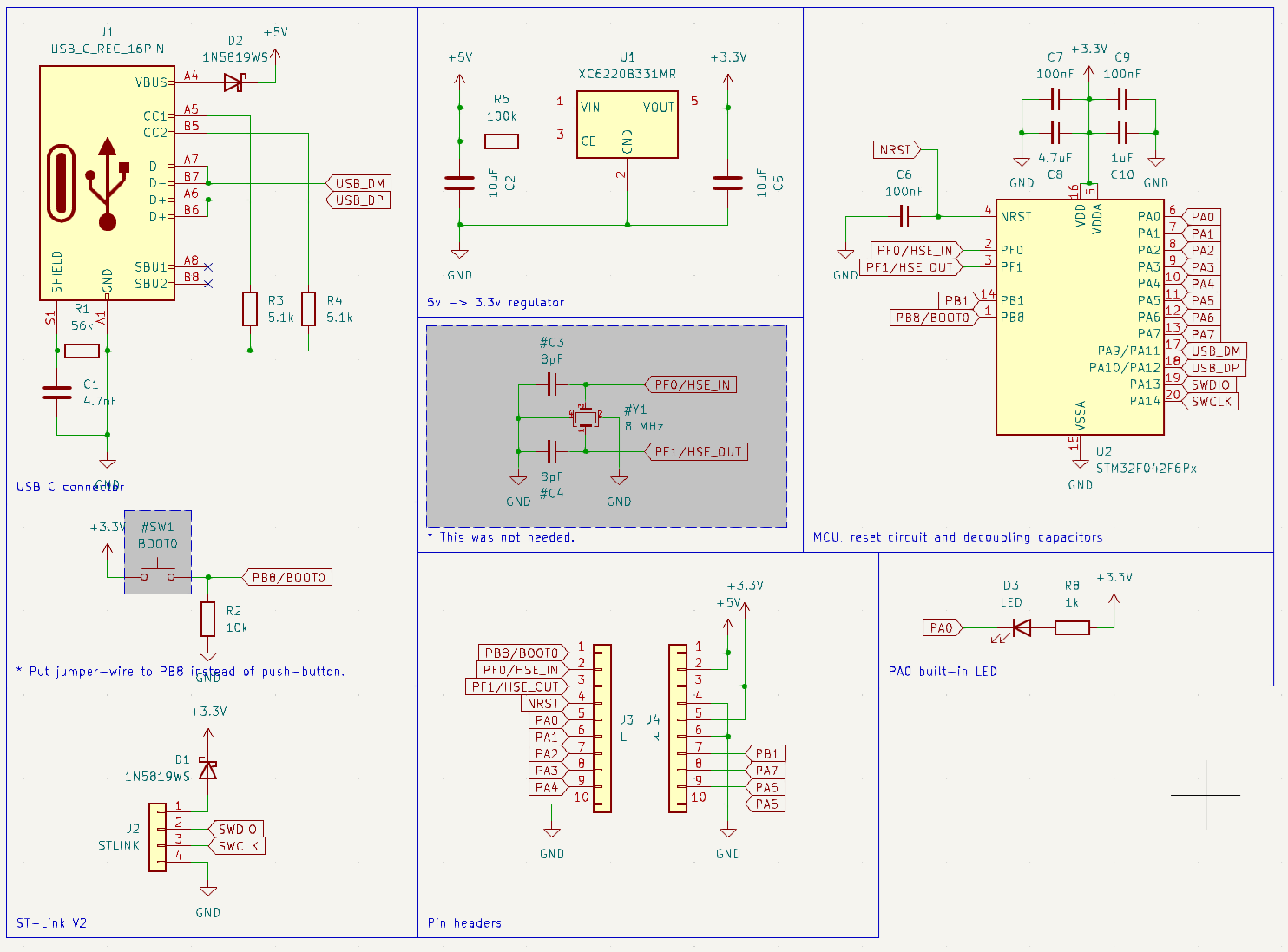
Task: Click the PA7 label on MCU pin 13
Action: tap(1202, 334)
